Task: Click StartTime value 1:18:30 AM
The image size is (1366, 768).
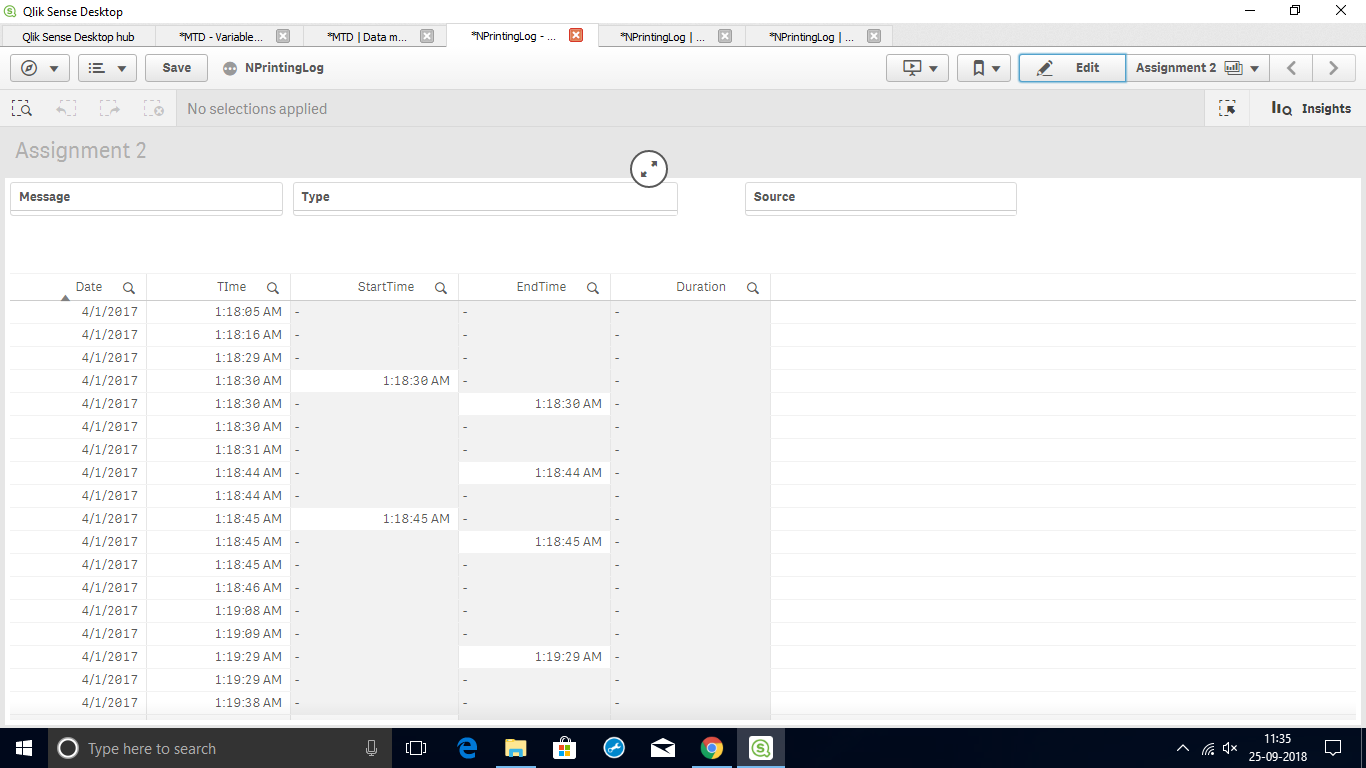Action: (375, 381)
